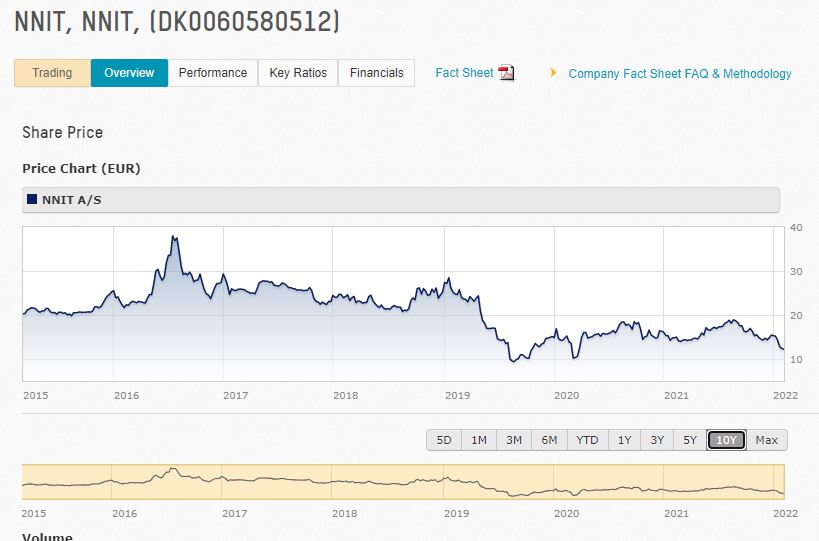Open the Fact Sheet link
The width and height of the screenshot is (819, 541).
[464, 73]
